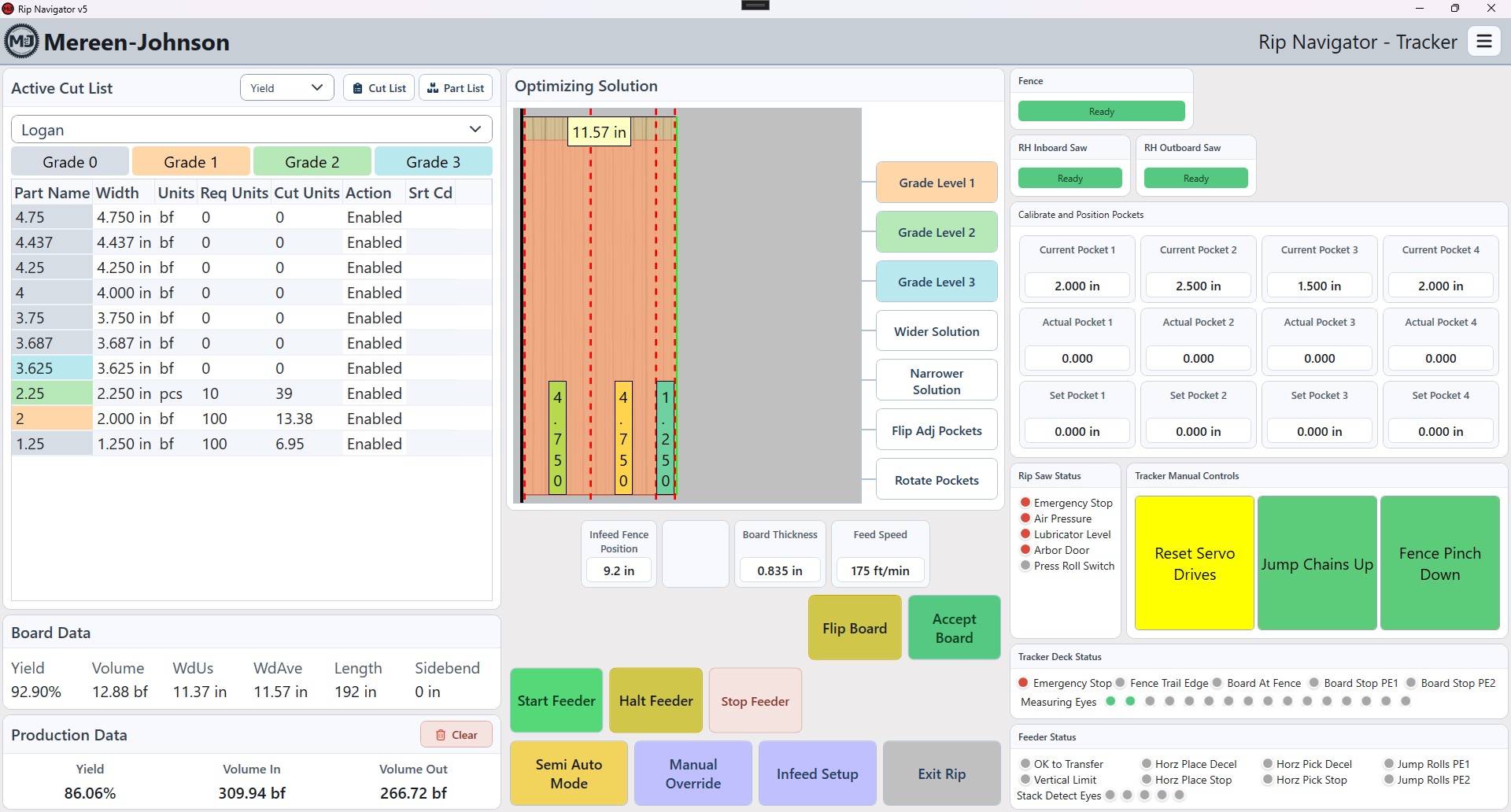Image resolution: width=1511 pixels, height=812 pixels.
Task: Click RH Inboard Saw Ready status
Action: click(x=1070, y=178)
